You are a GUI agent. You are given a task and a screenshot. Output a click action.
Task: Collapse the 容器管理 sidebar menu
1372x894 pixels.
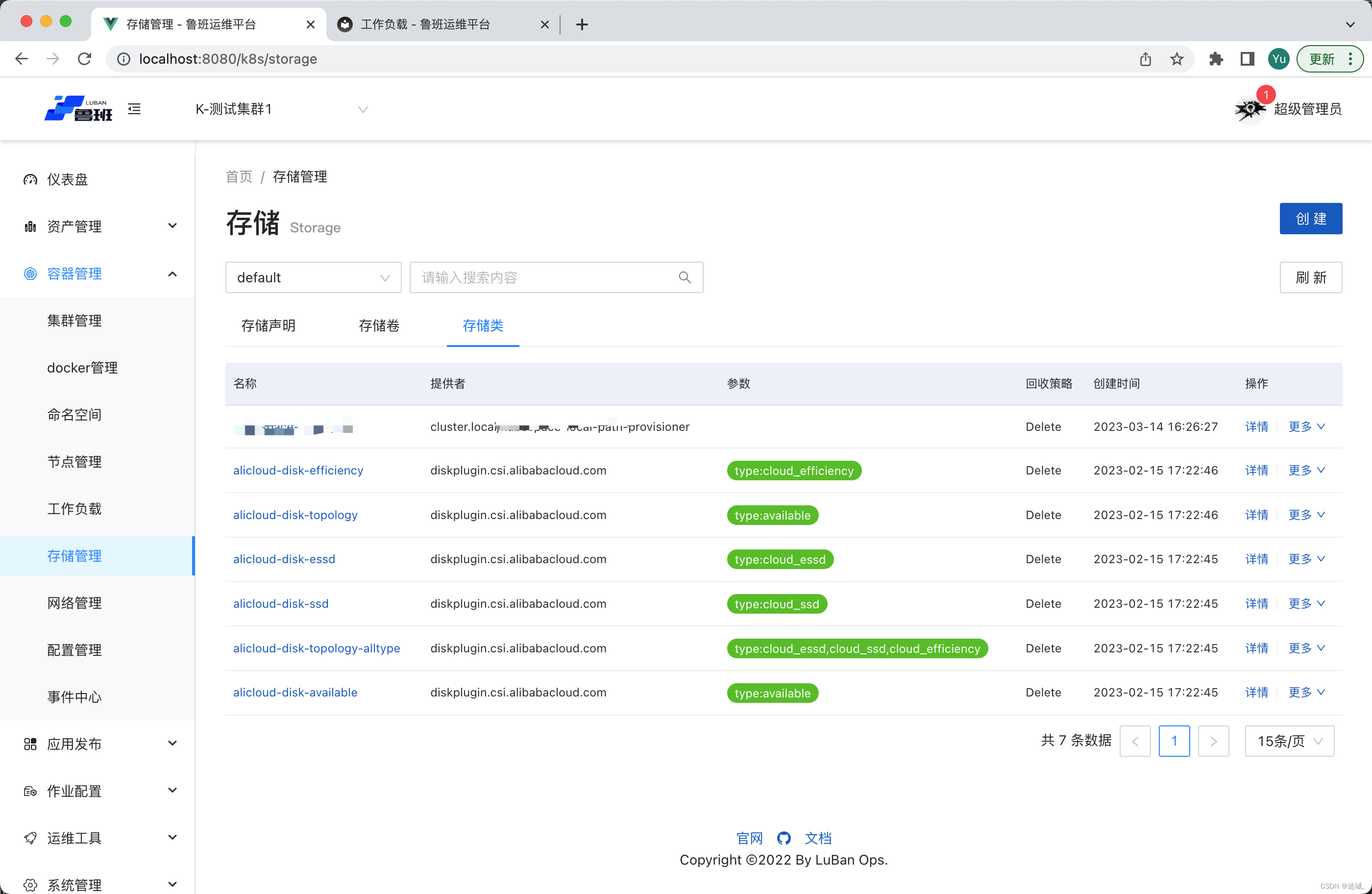[97, 274]
